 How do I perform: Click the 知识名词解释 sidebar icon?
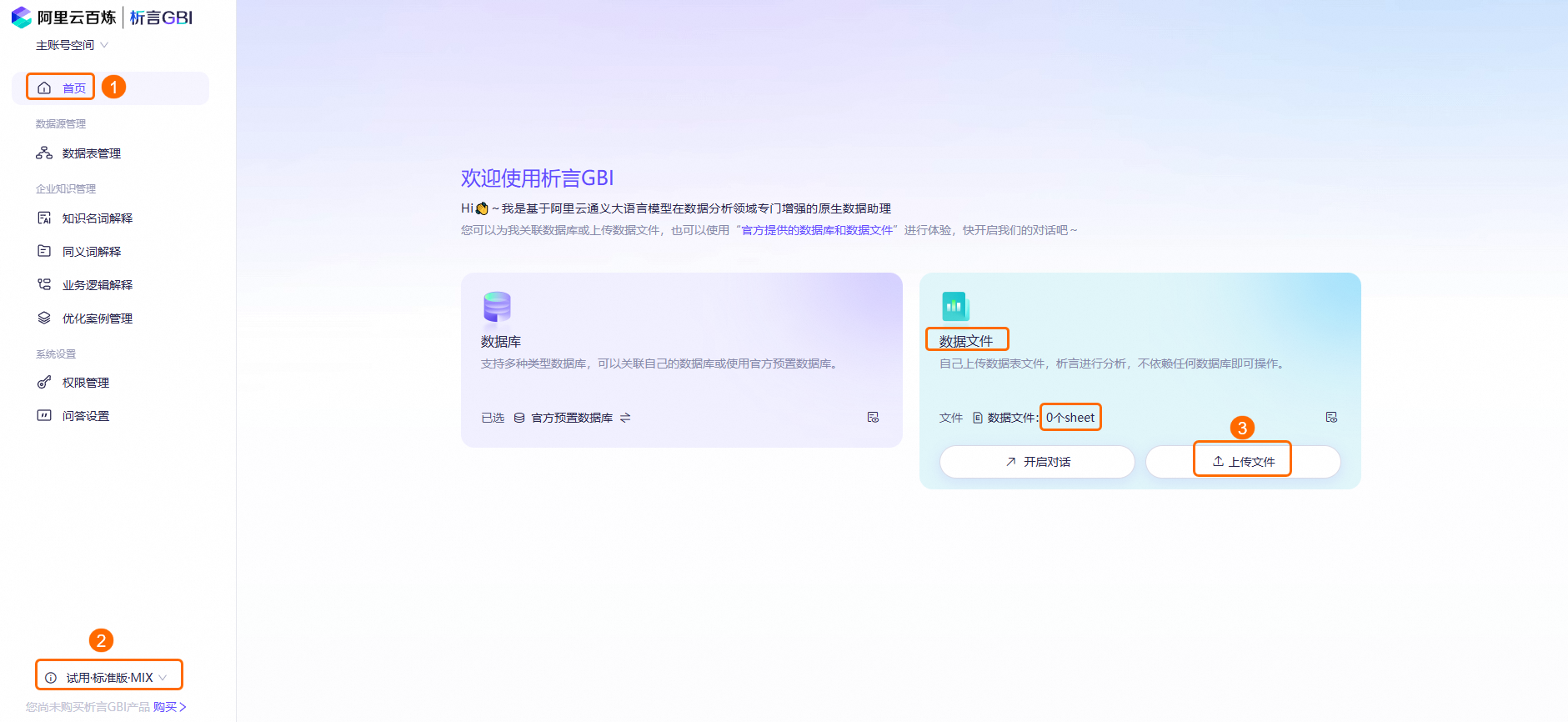[44, 218]
